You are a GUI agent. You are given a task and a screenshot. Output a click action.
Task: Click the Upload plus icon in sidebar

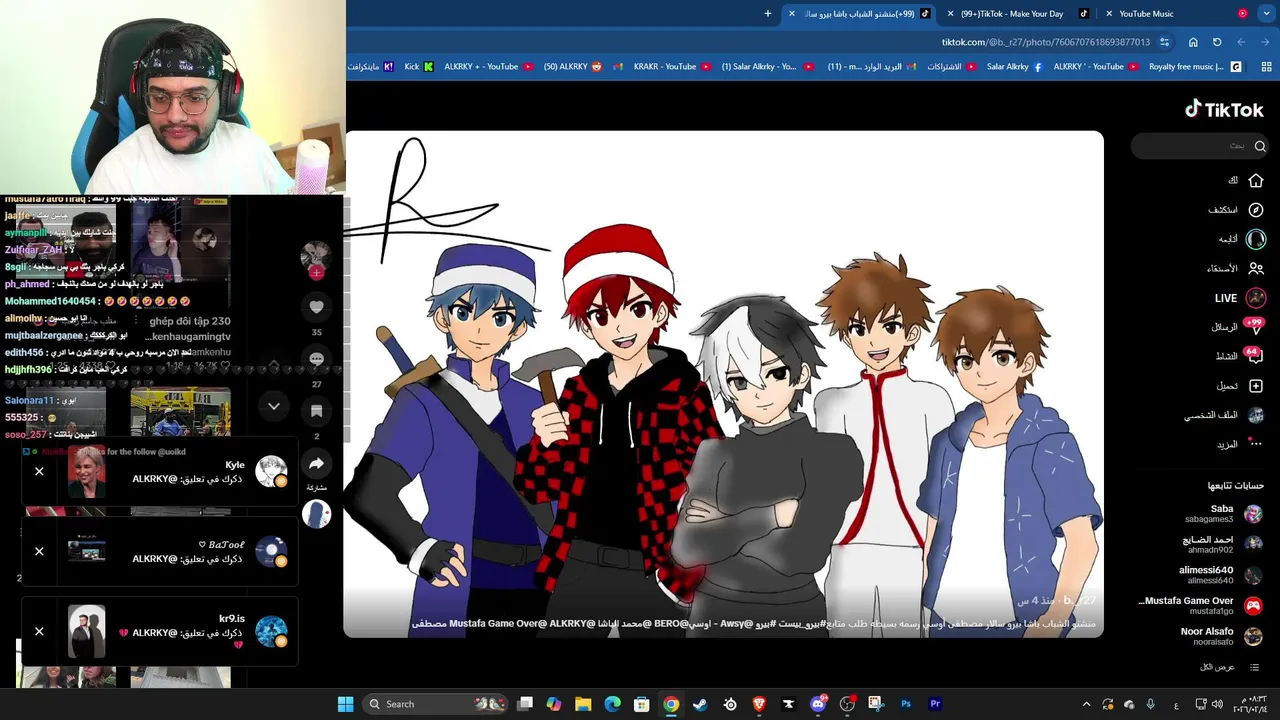tap(1255, 386)
